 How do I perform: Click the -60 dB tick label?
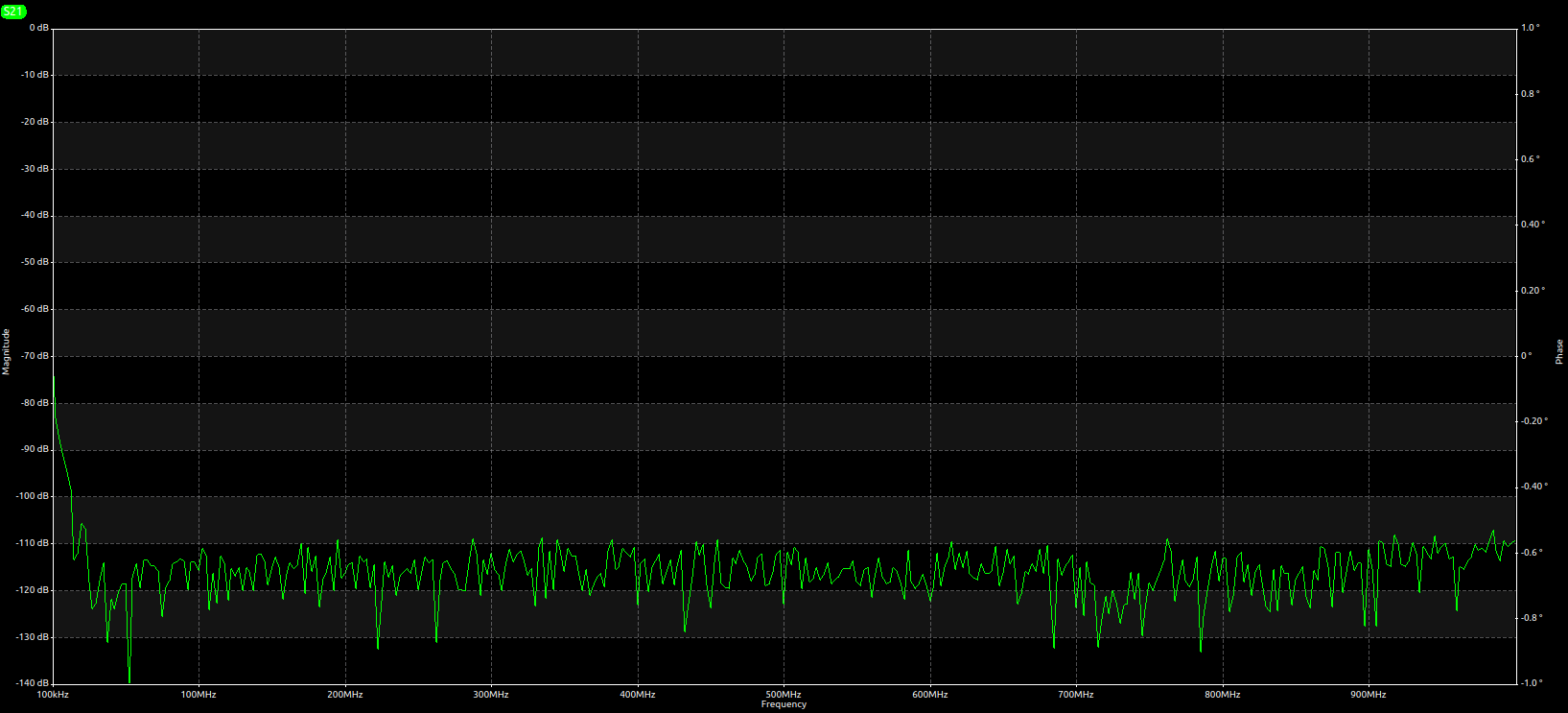coord(35,309)
